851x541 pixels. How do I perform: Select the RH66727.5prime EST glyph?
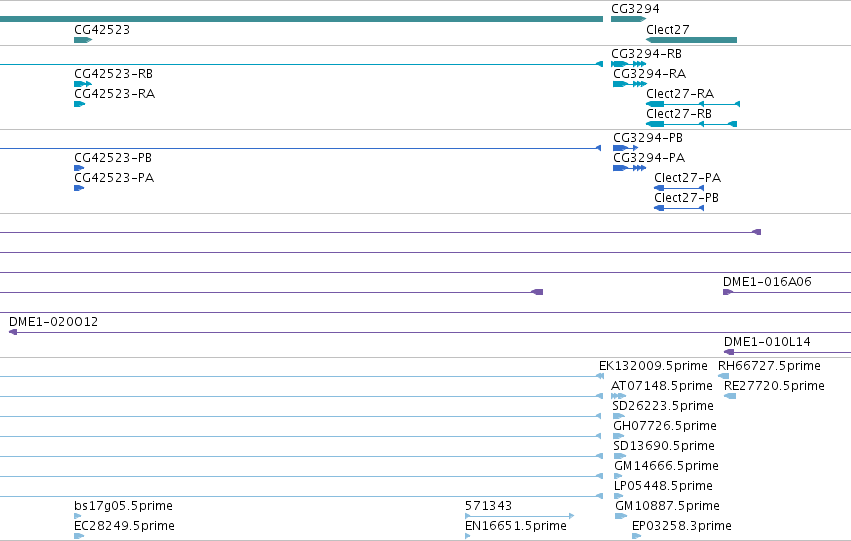click(x=723, y=376)
